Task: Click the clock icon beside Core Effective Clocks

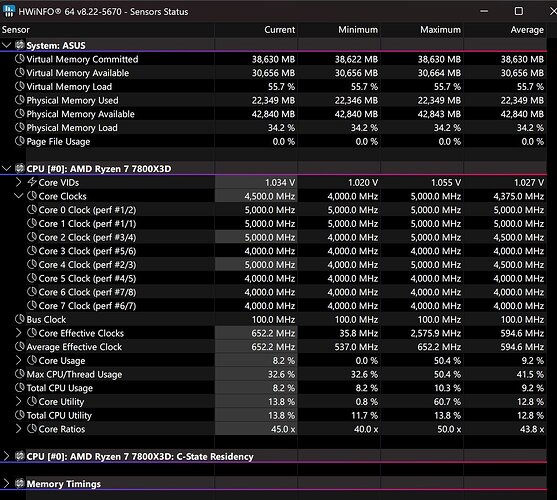Action: [x=32, y=333]
